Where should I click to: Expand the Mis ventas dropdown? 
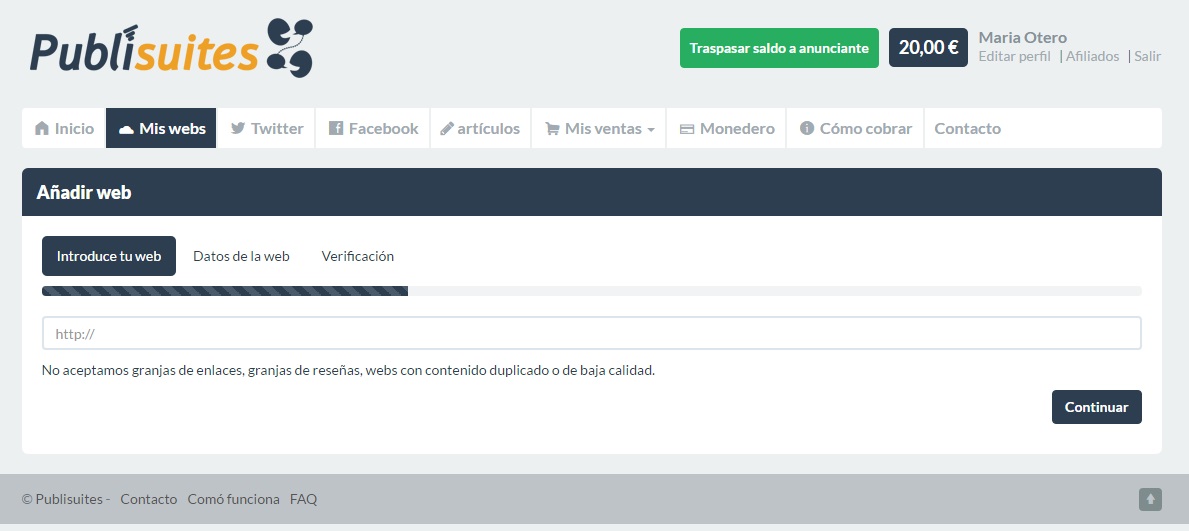(x=599, y=128)
